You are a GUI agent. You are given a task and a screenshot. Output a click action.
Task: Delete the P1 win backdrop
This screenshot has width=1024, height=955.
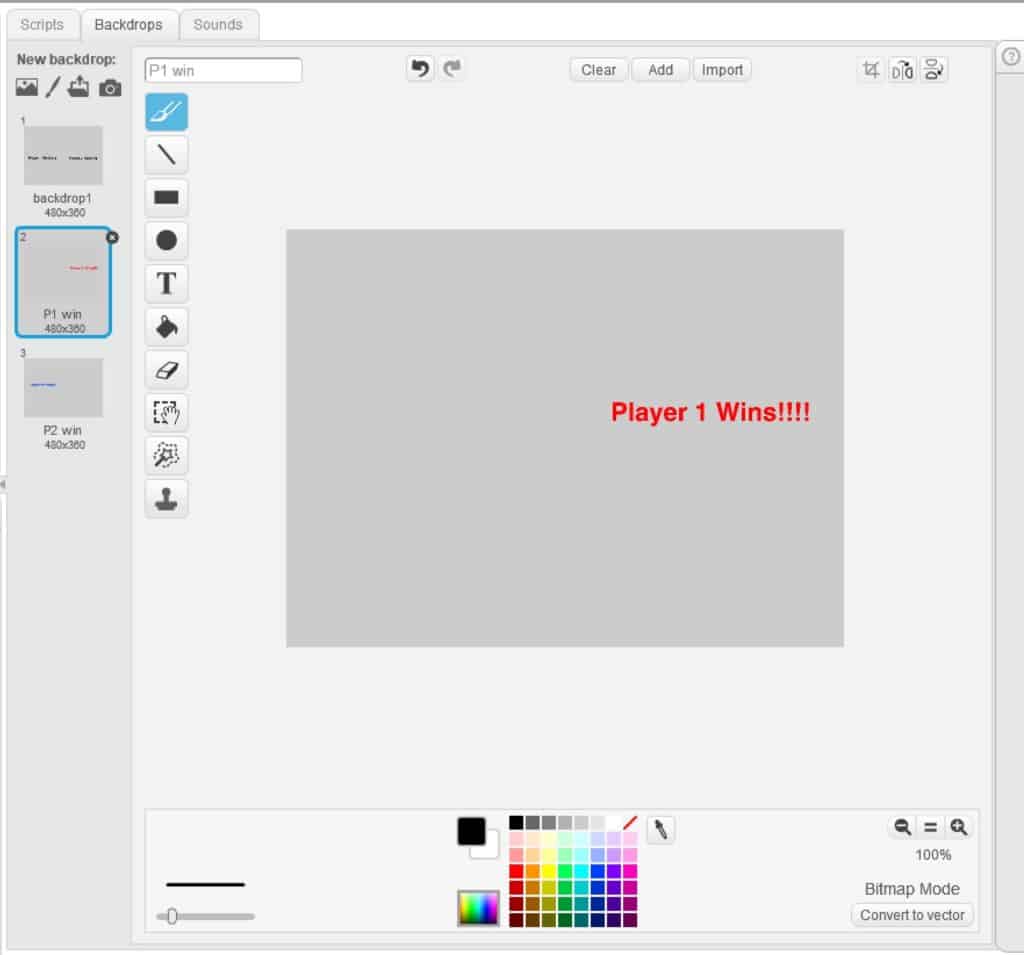(112, 237)
